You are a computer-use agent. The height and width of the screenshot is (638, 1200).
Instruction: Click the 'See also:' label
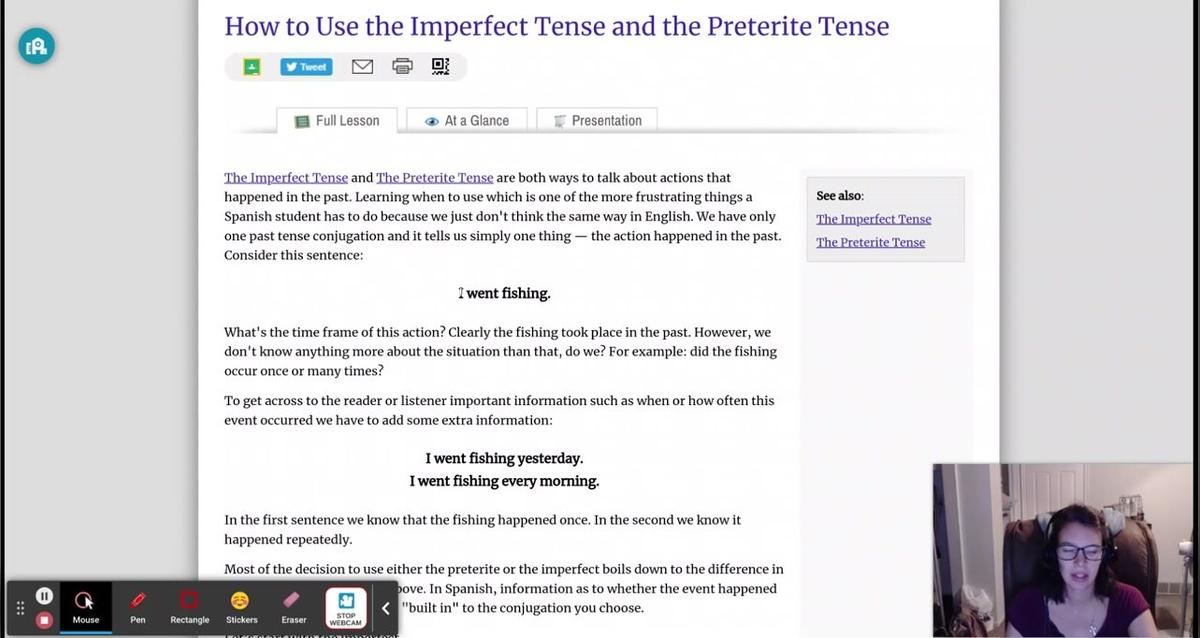840,196
